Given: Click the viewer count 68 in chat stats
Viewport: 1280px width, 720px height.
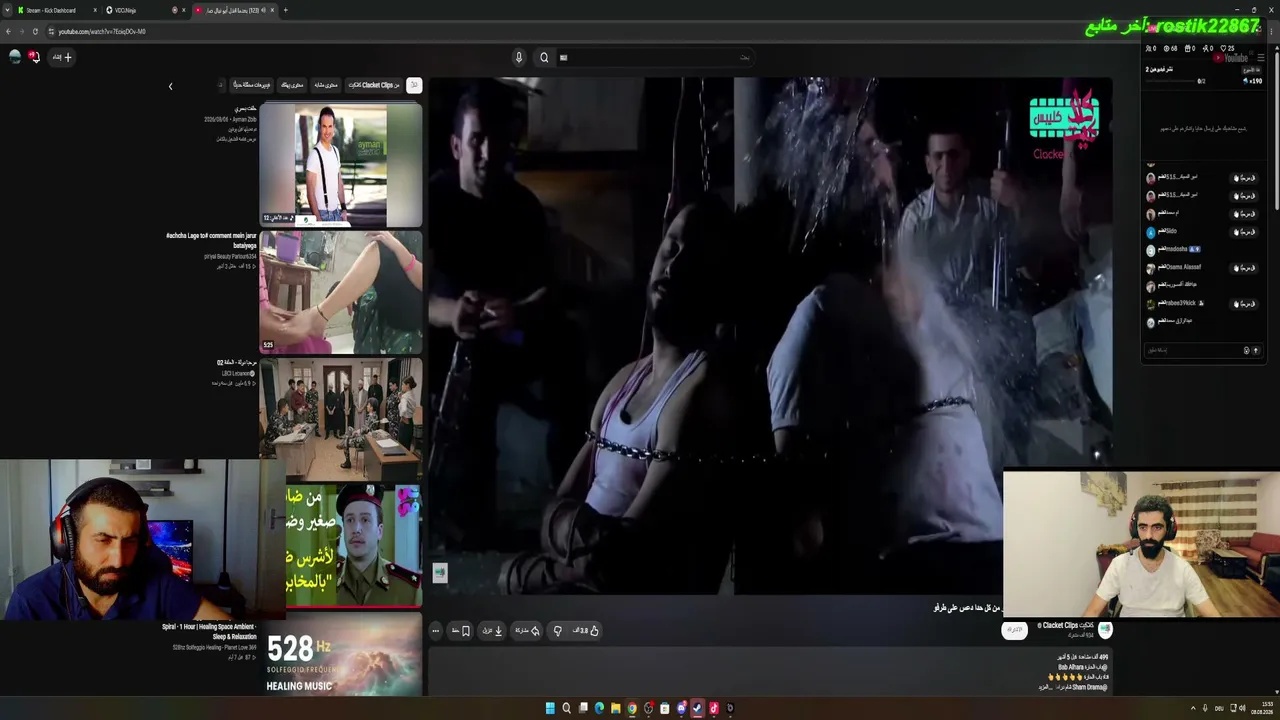Looking at the screenshot, I should [x=1170, y=48].
